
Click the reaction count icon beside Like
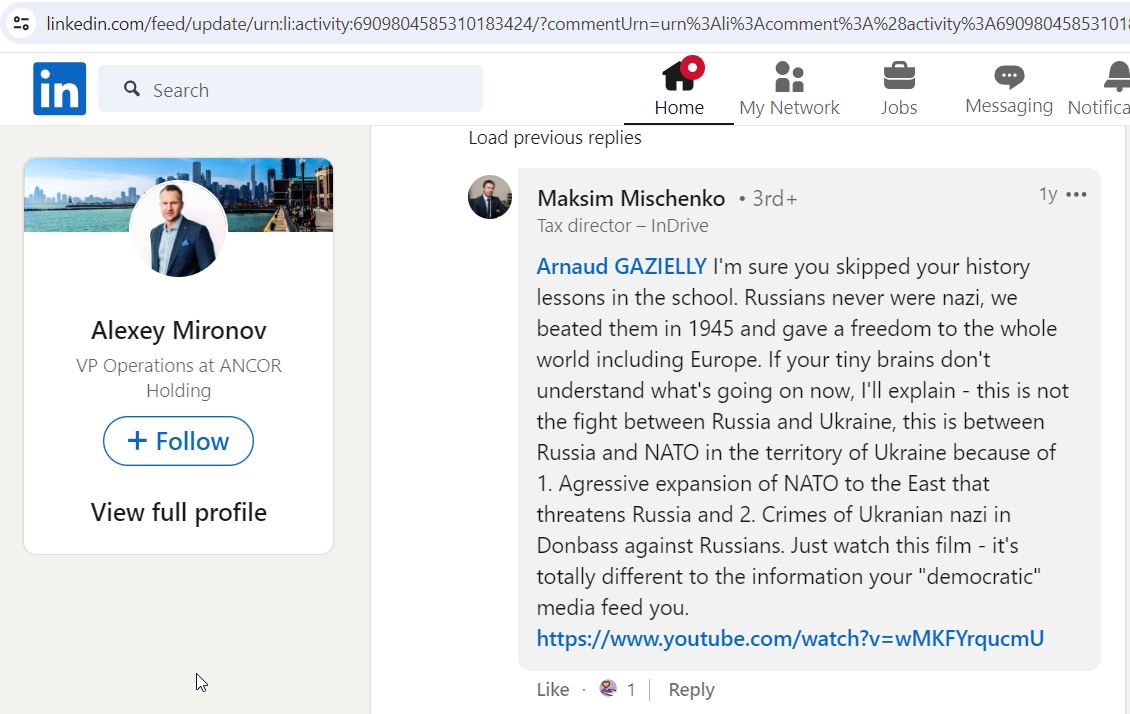pyautogui.click(x=608, y=689)
